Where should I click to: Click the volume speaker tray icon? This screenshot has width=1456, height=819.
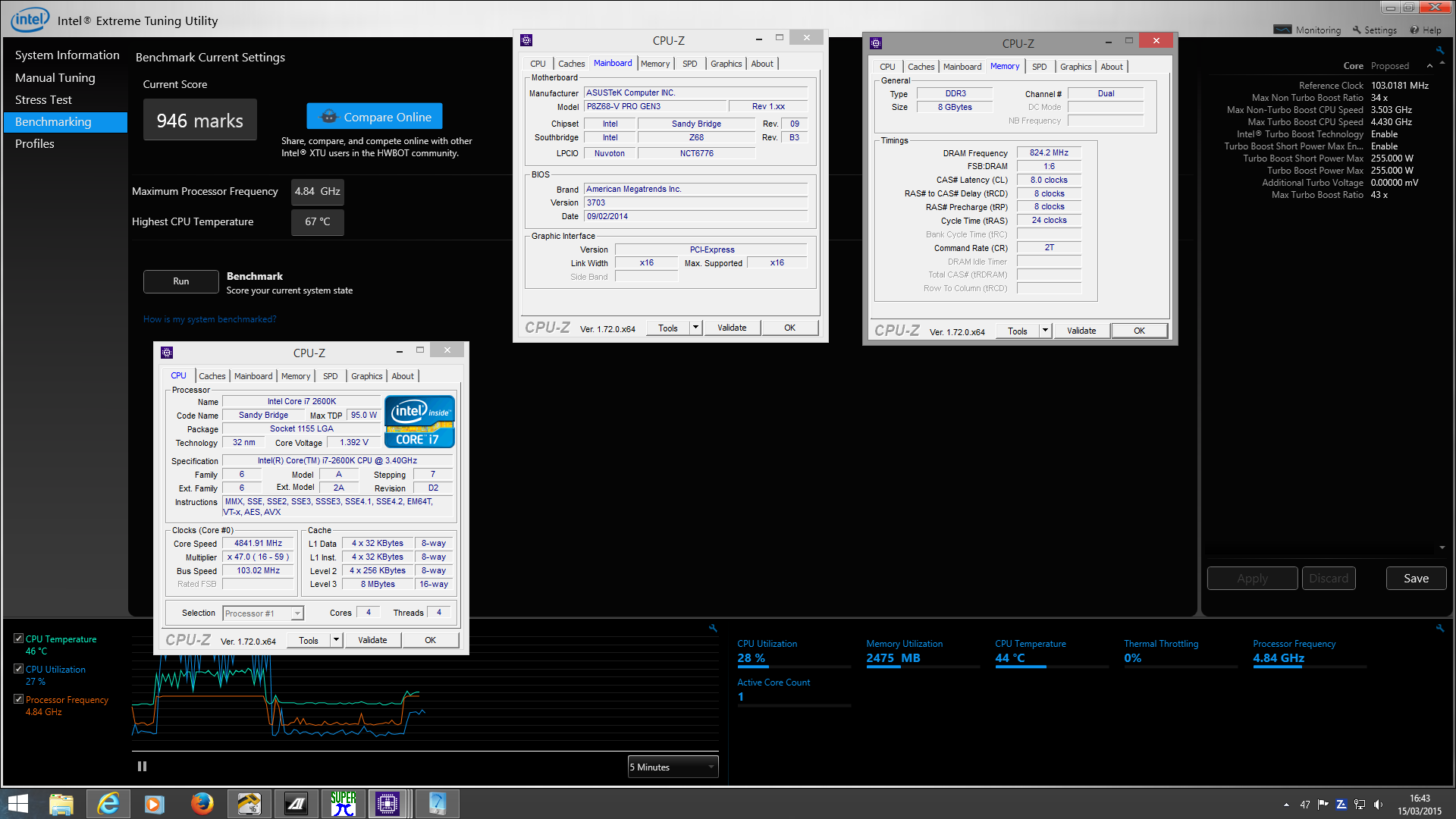coord(1379,805)
